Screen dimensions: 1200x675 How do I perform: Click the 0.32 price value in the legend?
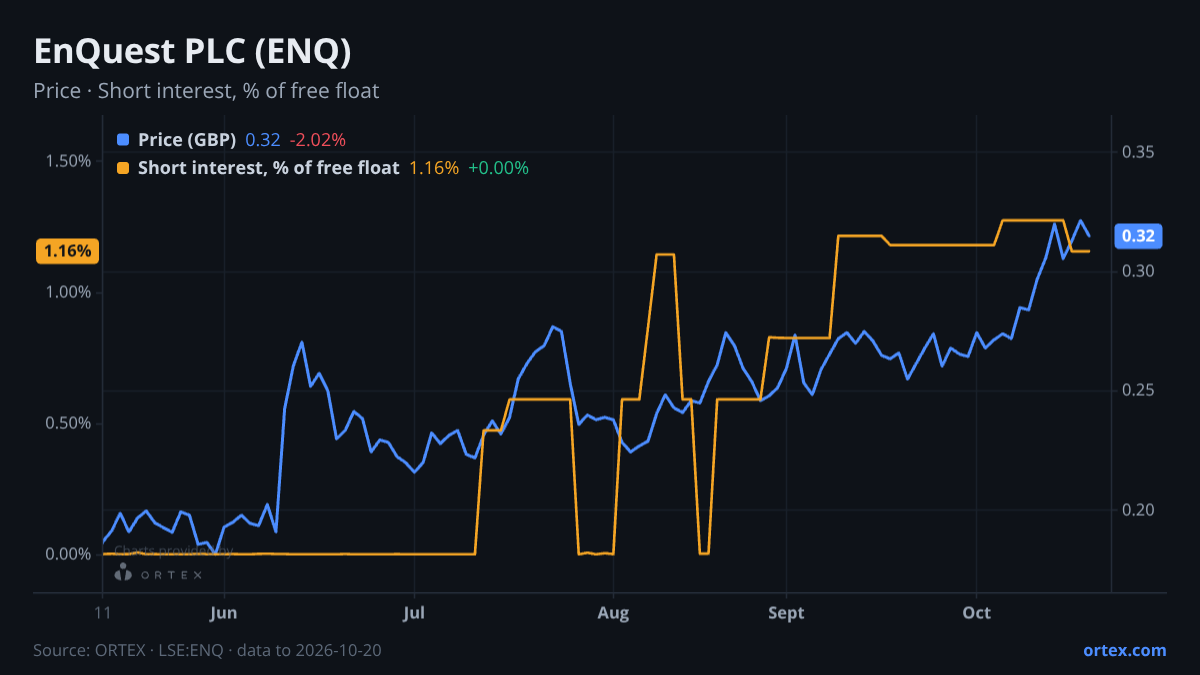(x=263, y=140)
